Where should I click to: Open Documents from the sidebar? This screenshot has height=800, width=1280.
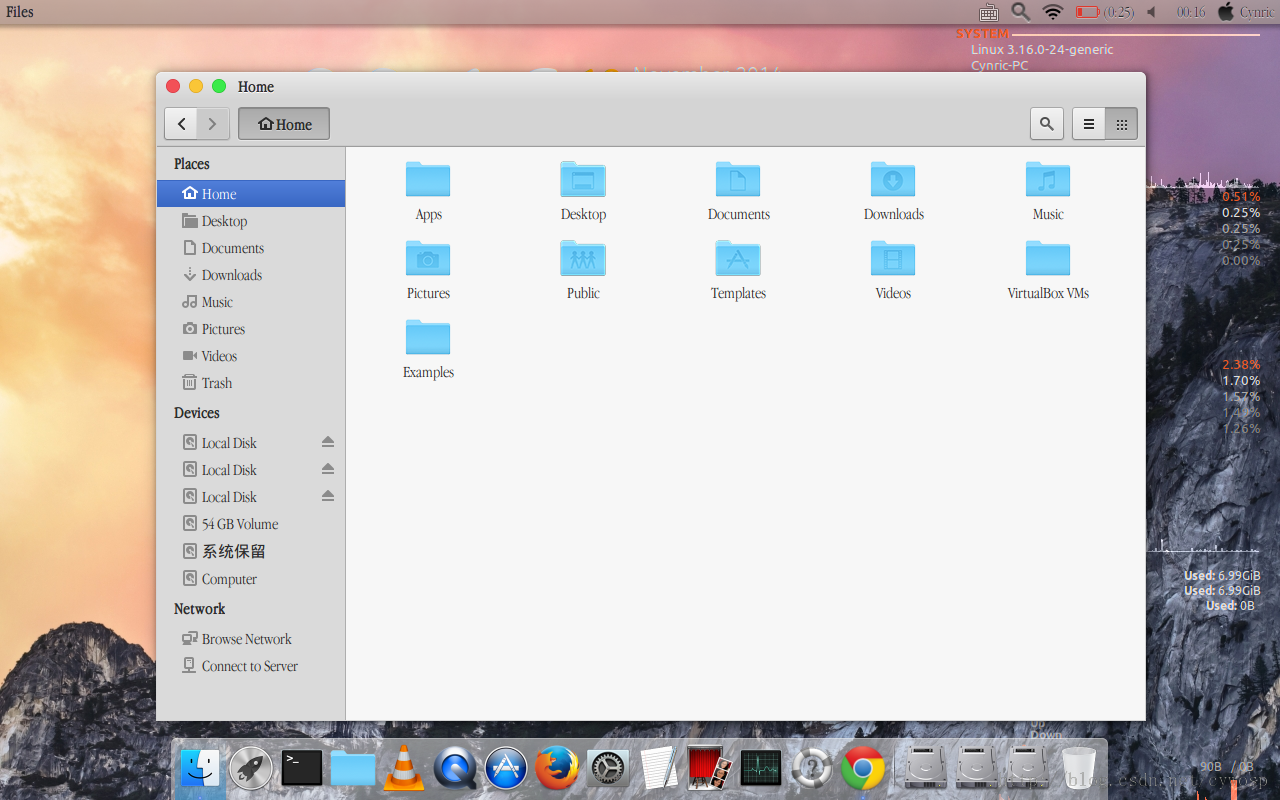[x=251, y=248]
